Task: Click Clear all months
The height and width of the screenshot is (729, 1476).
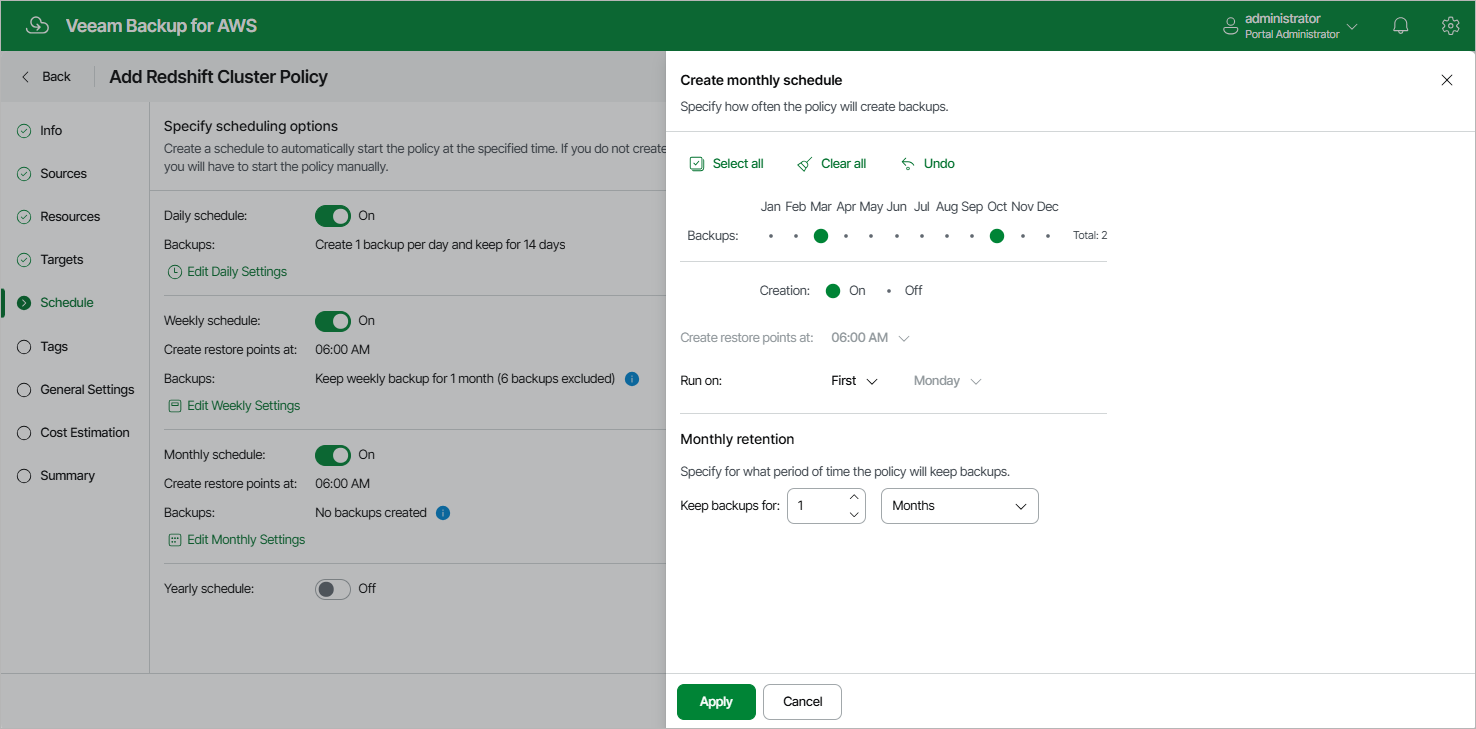Action: 832,164
